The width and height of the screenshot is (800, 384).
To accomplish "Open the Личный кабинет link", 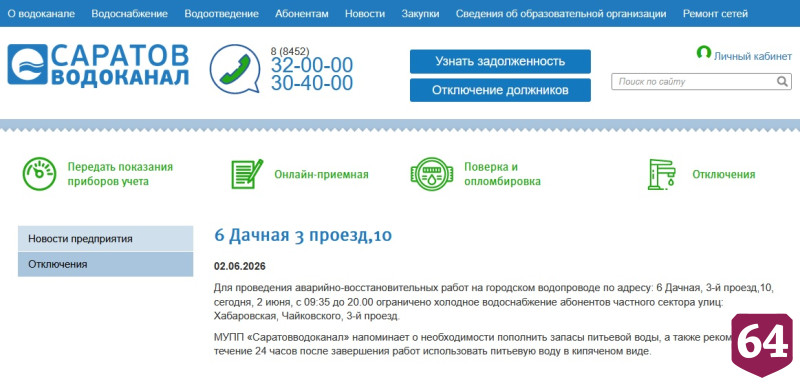I will tap(753, 56).
